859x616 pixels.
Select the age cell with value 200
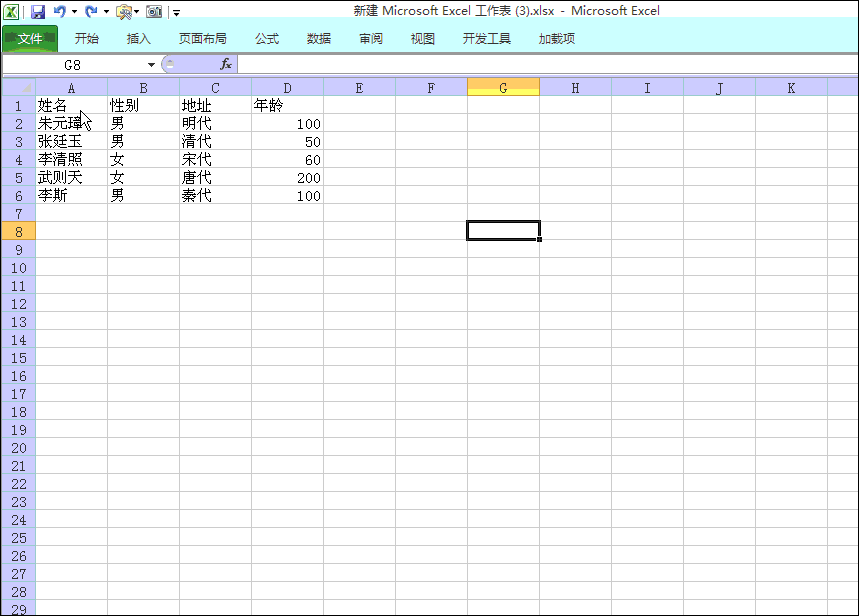tap(288, 178)
